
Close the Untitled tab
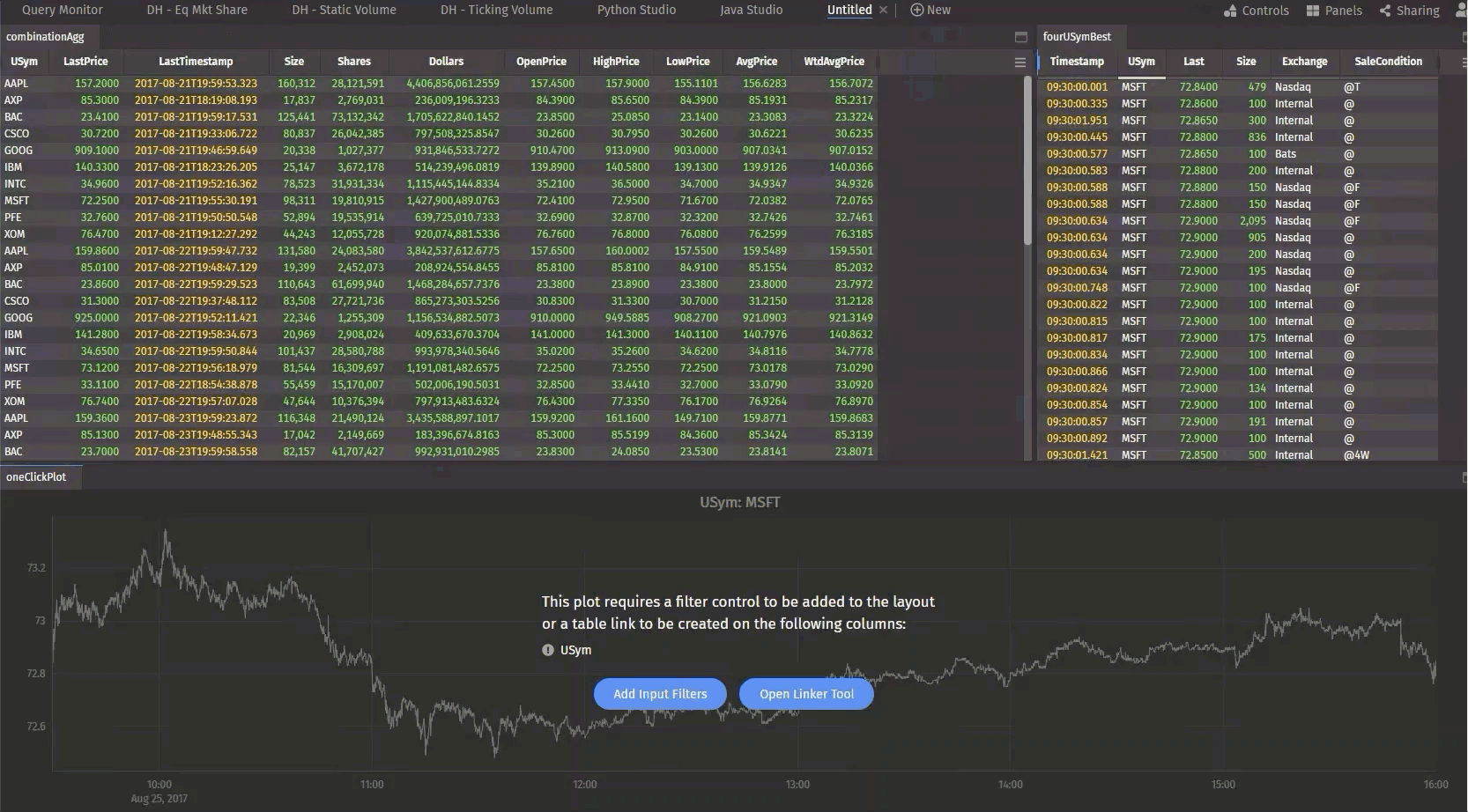[x=883, y=10]
